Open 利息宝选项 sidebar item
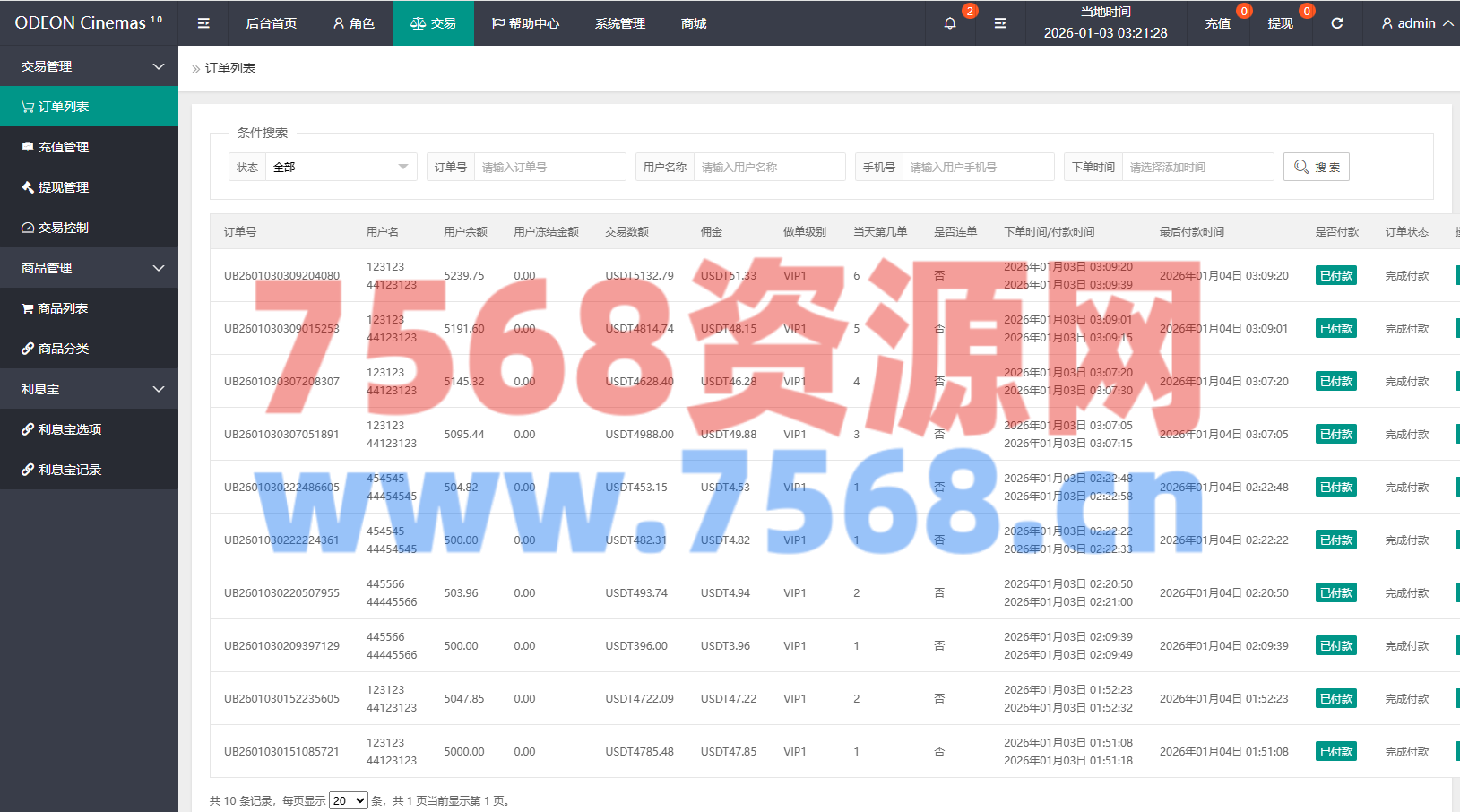The height and width of the screenshot is (812, 1460). 69,429
